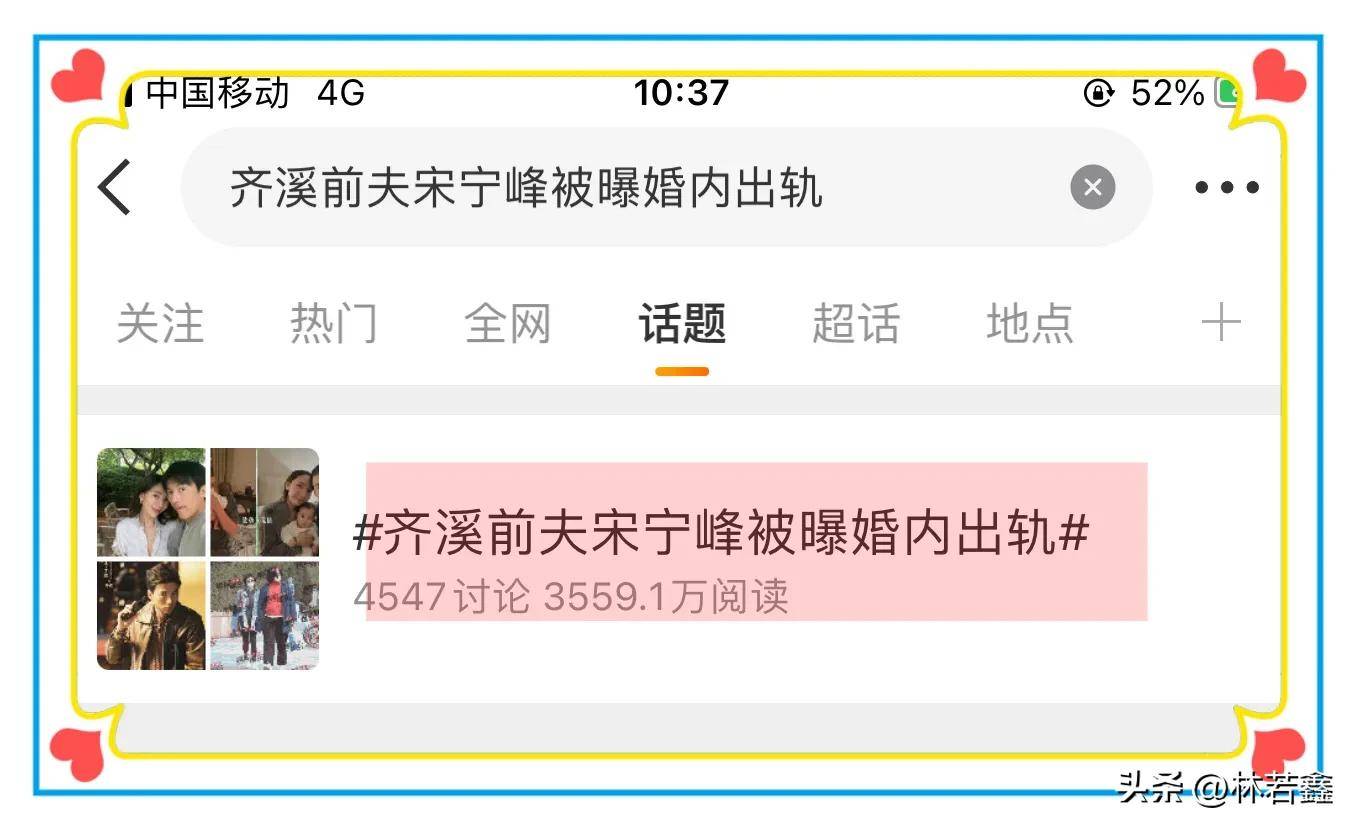Tap the rotation lock status icon
This screenshot has height=829, width=1357.
pyautogui.click(x=1099, y=94)
